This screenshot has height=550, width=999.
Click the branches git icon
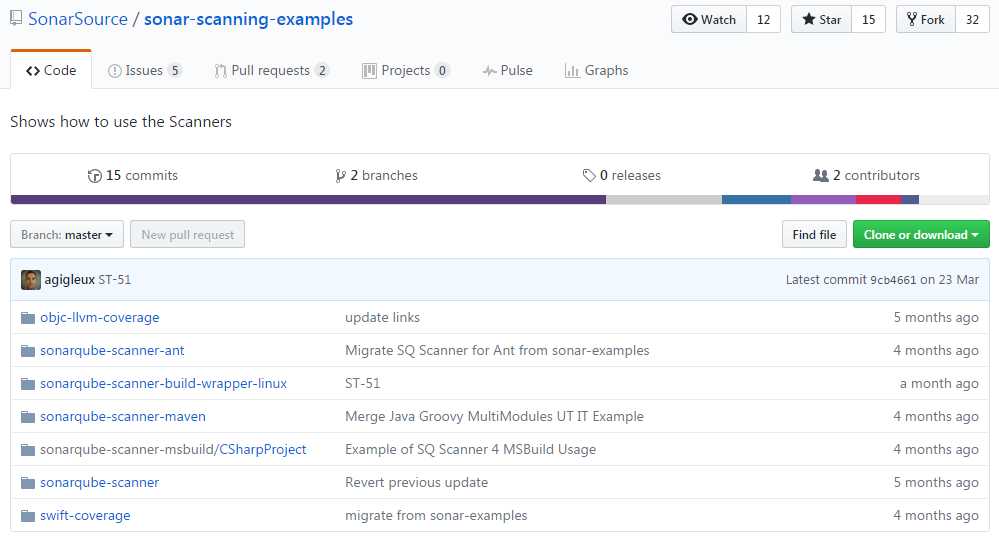pos(341,176)
